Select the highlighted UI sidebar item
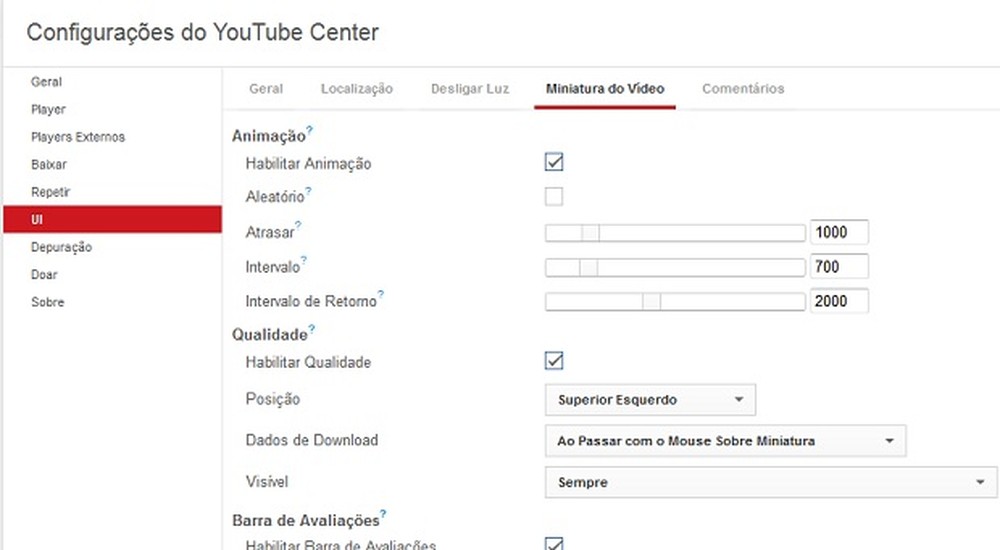Image resolution: width=1000 pixels, height=550 pixels. click(x=113, y=219)
